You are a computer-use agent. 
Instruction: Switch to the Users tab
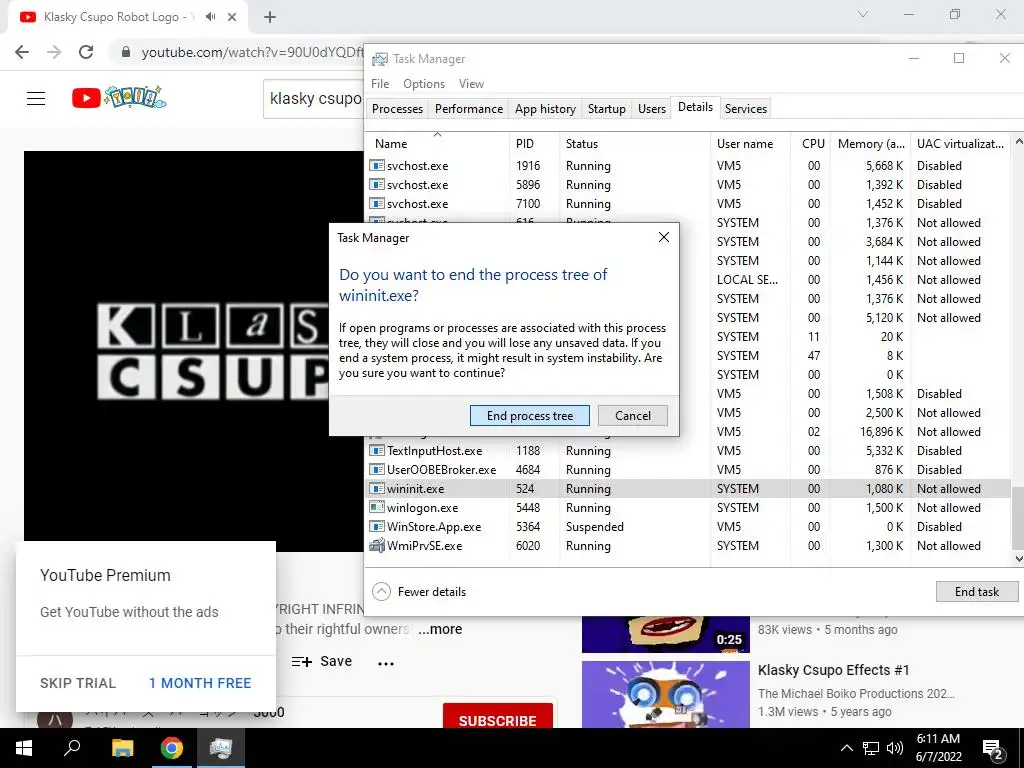652,108
